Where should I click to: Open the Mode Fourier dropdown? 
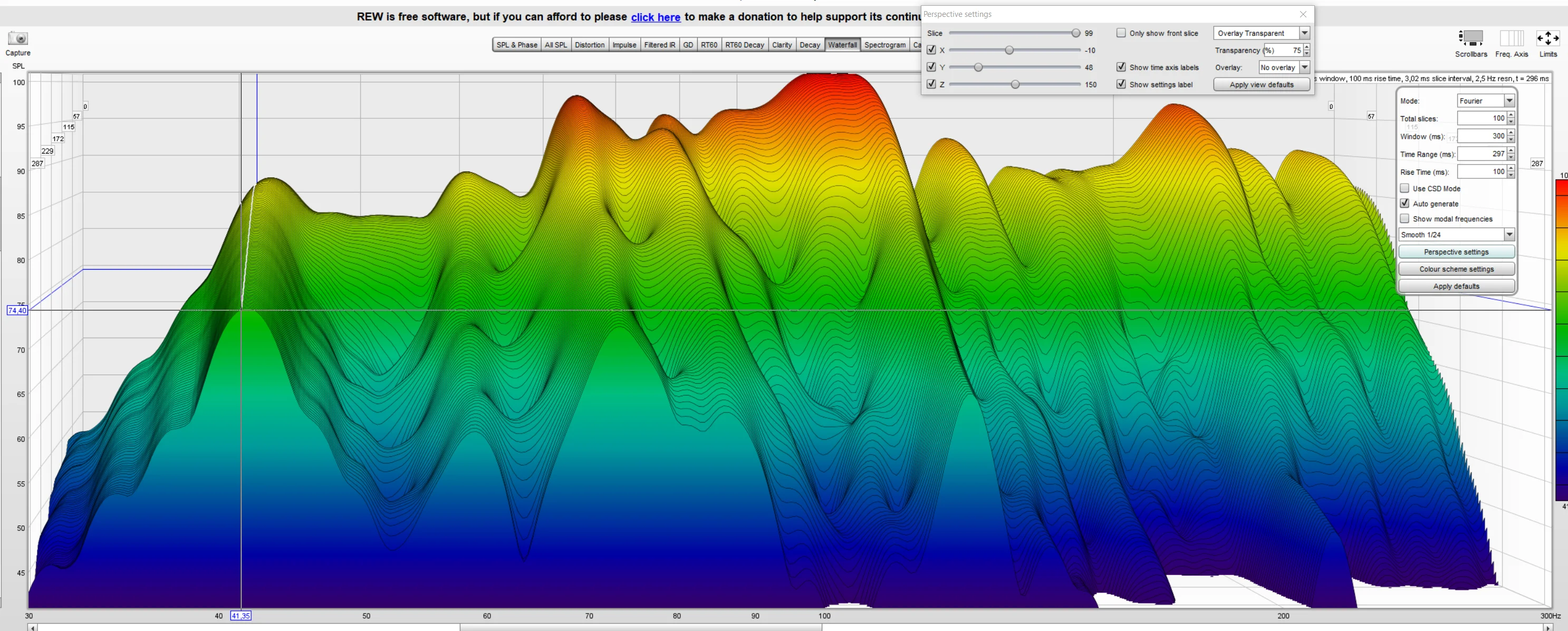pyautogui.click(x=1486, y=100)
